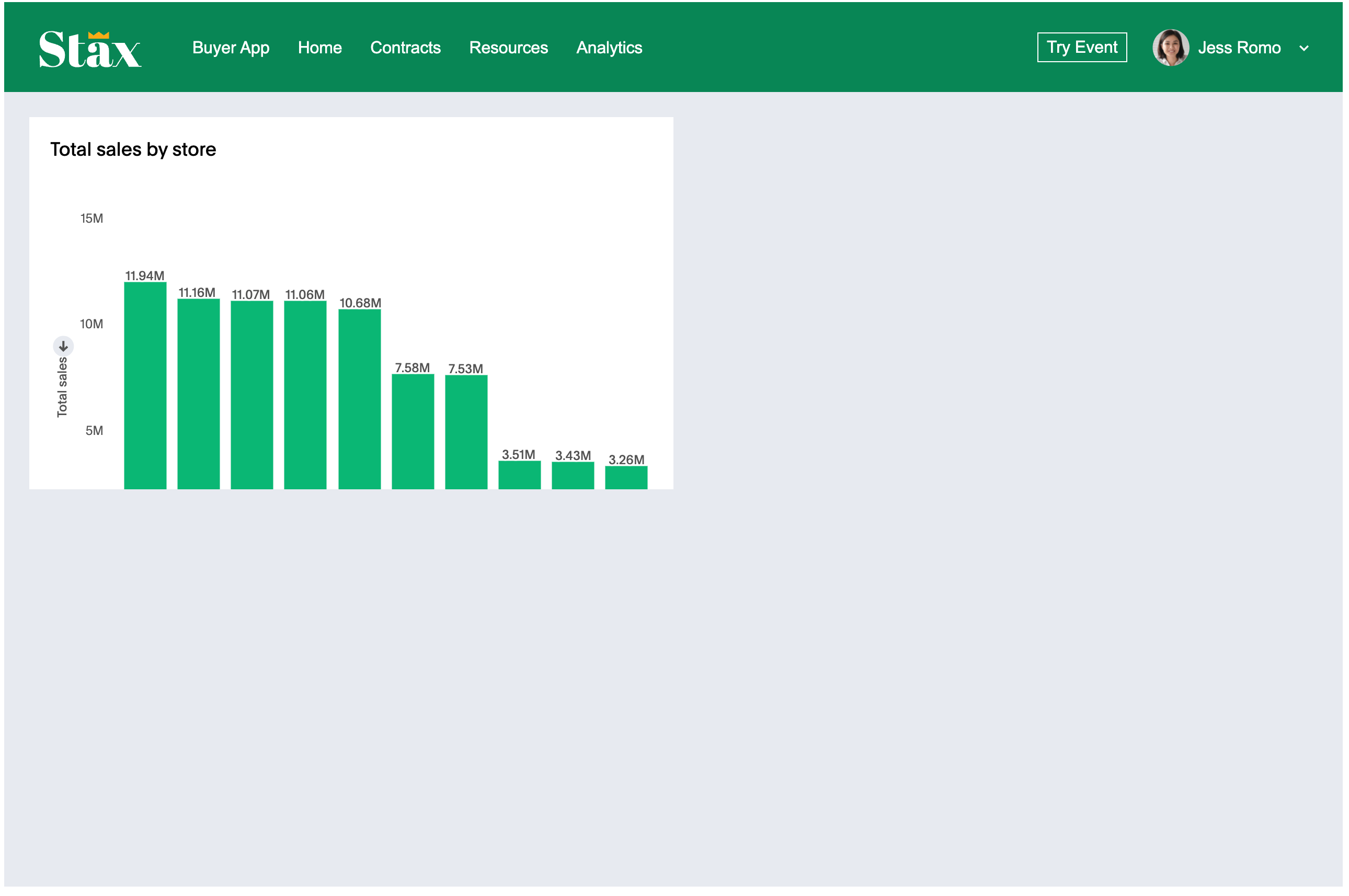This screenshot has height=896, width=1349.
Task: Navigate to Analytics
Action: [609, 48]
